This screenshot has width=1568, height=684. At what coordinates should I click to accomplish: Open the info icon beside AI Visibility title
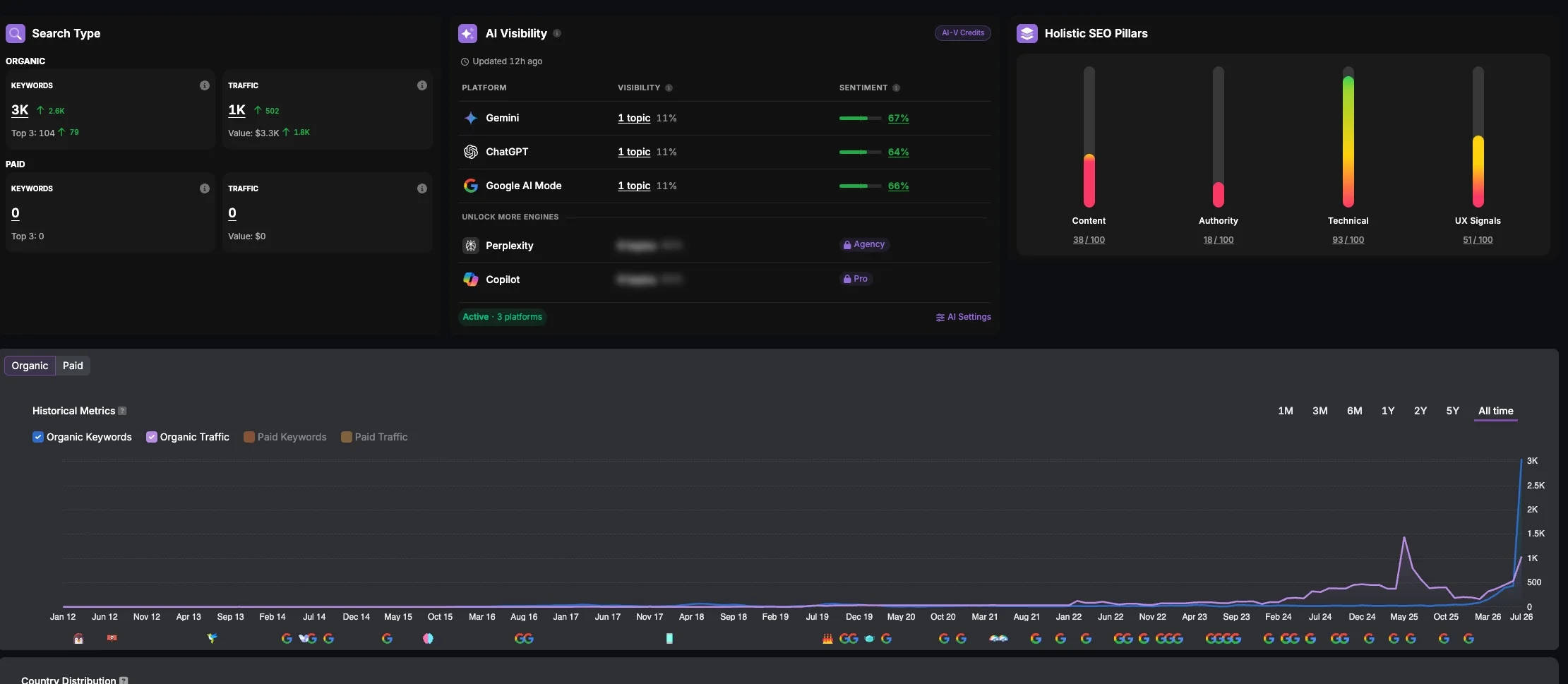(x=557, y=33)
